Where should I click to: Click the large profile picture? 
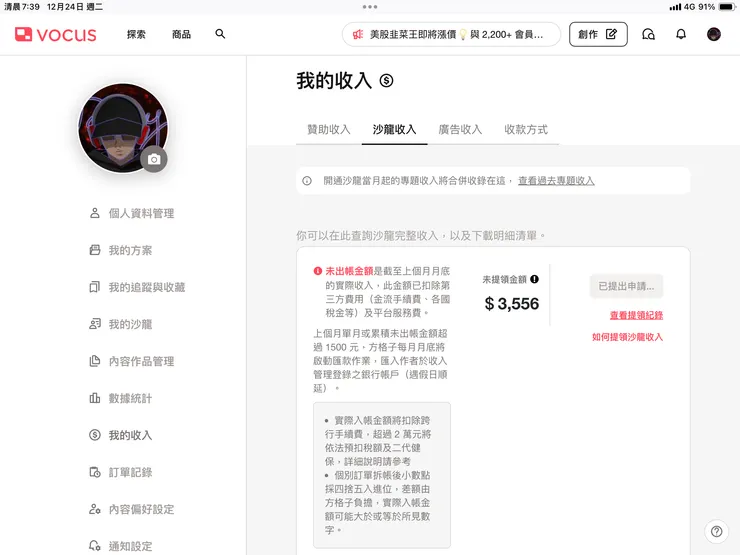123,128
